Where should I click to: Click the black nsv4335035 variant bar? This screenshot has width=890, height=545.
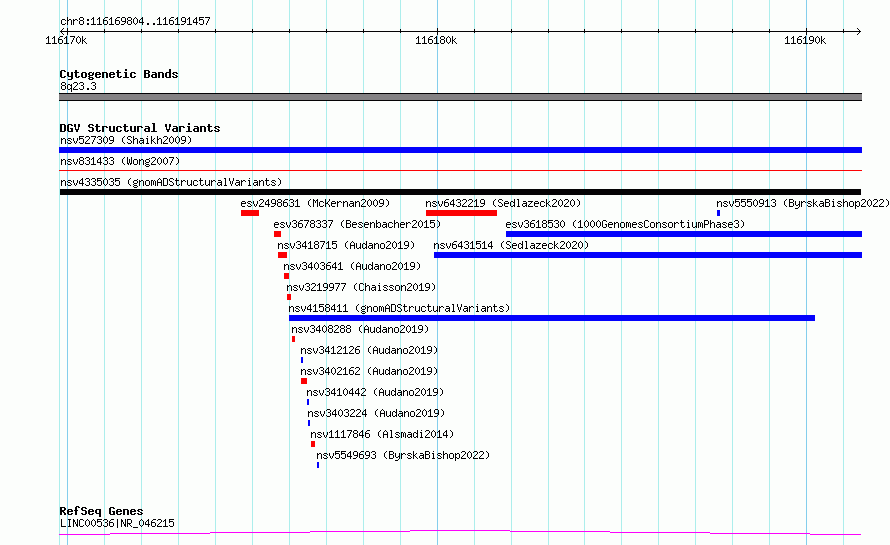coord(460,192)
